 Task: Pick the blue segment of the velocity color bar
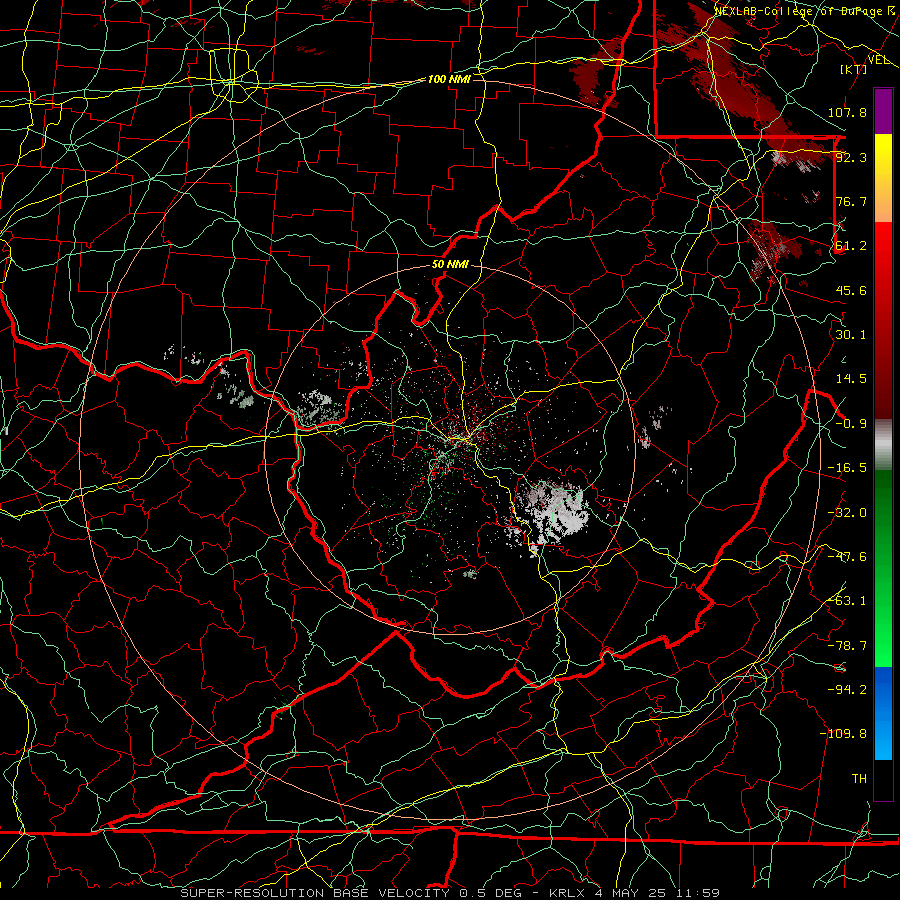[x=883, y=713]
